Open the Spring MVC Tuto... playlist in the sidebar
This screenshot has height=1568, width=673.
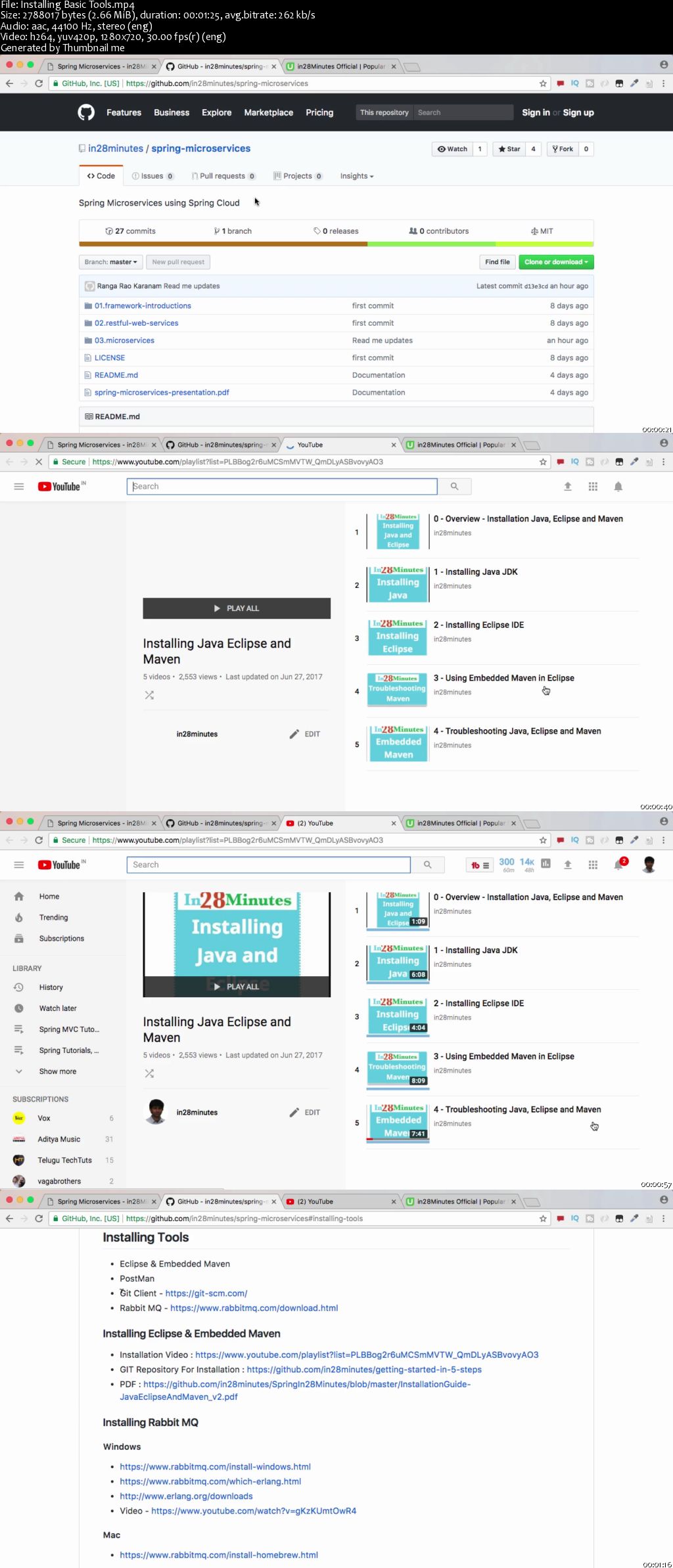click(69, 1029)
